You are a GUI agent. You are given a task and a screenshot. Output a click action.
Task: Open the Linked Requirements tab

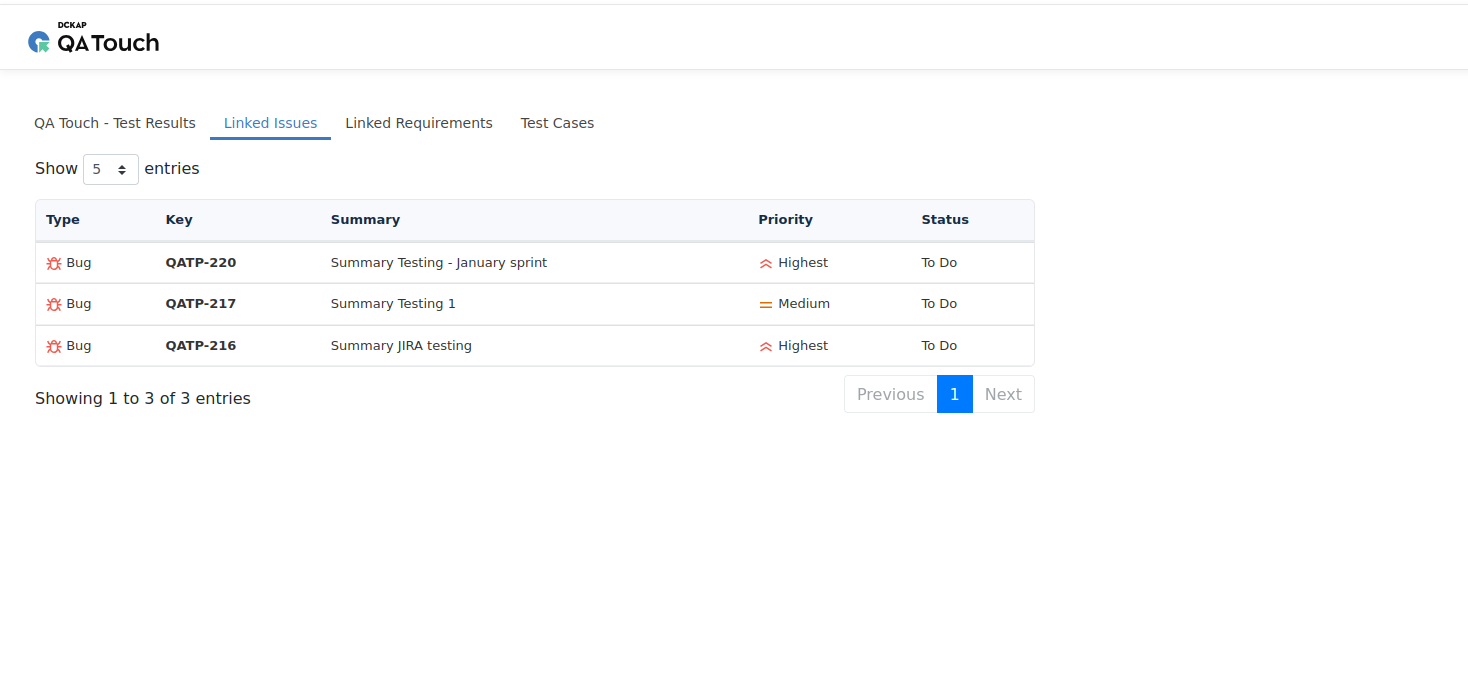[419, 123]
